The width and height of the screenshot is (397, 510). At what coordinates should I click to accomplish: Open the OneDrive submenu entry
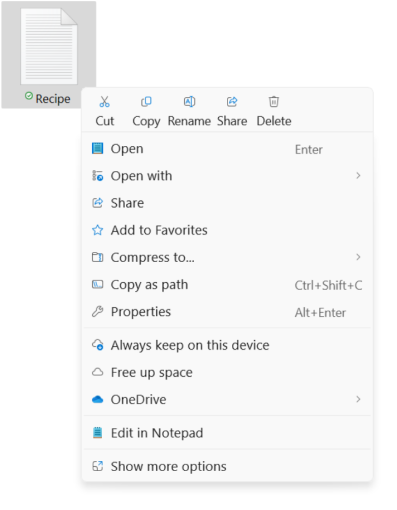tap(227, 399)
